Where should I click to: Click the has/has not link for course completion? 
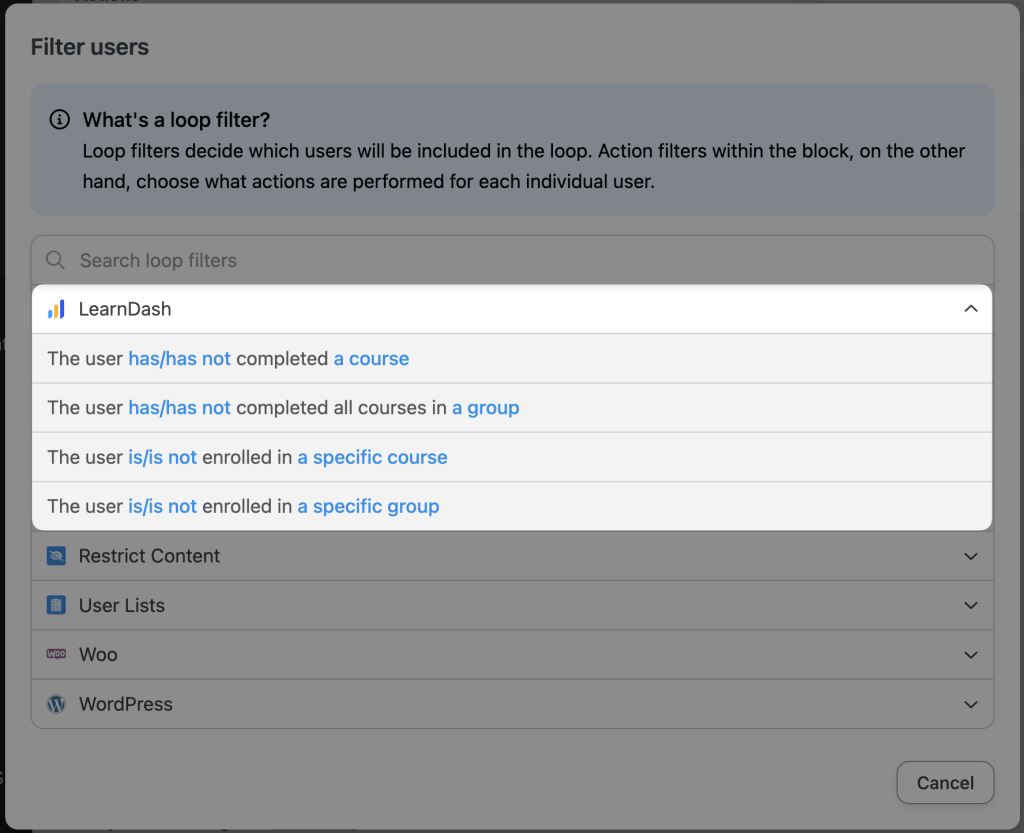pyautogui.click(x=179, y=358)
